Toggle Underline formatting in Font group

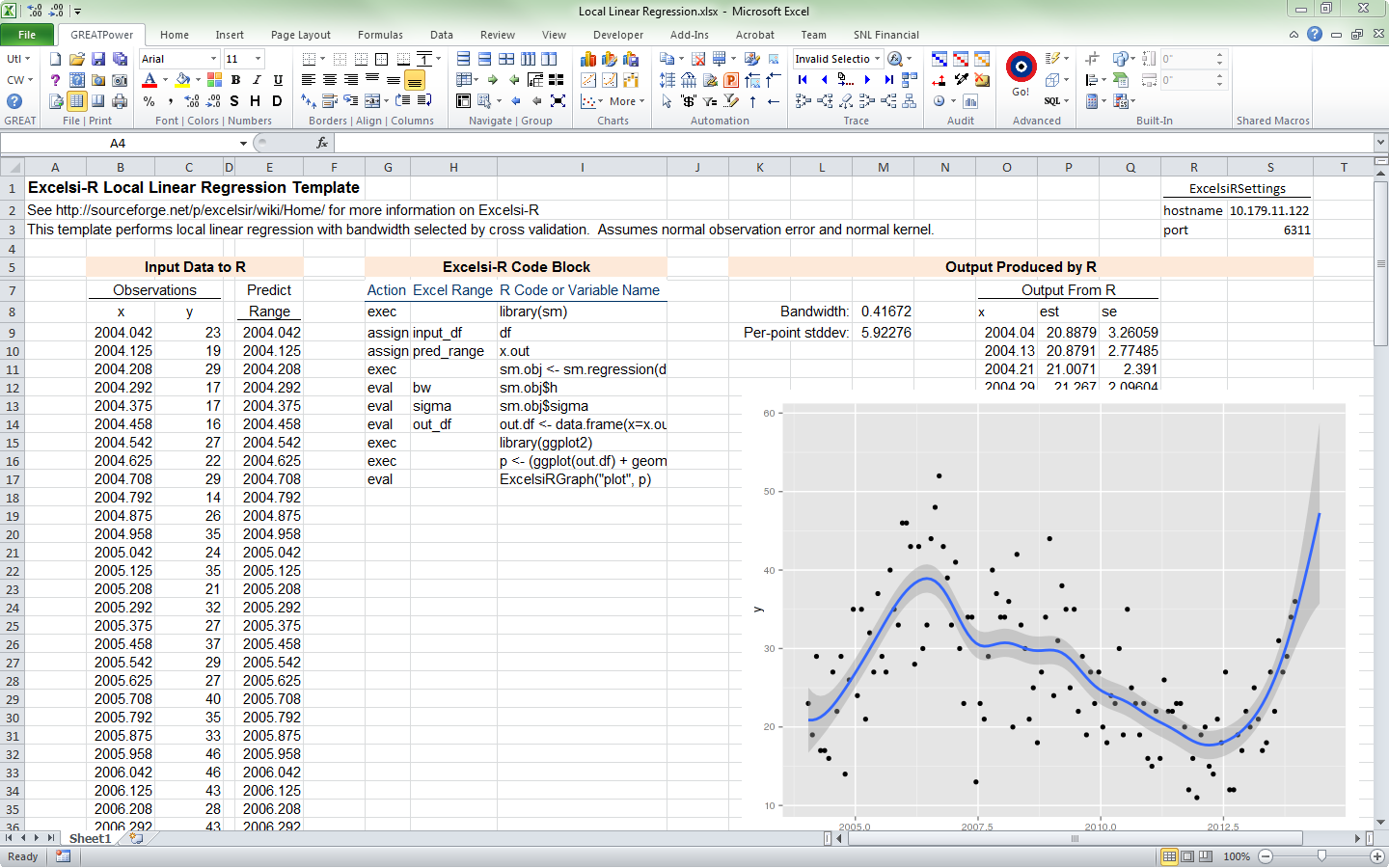pos(278,80)
